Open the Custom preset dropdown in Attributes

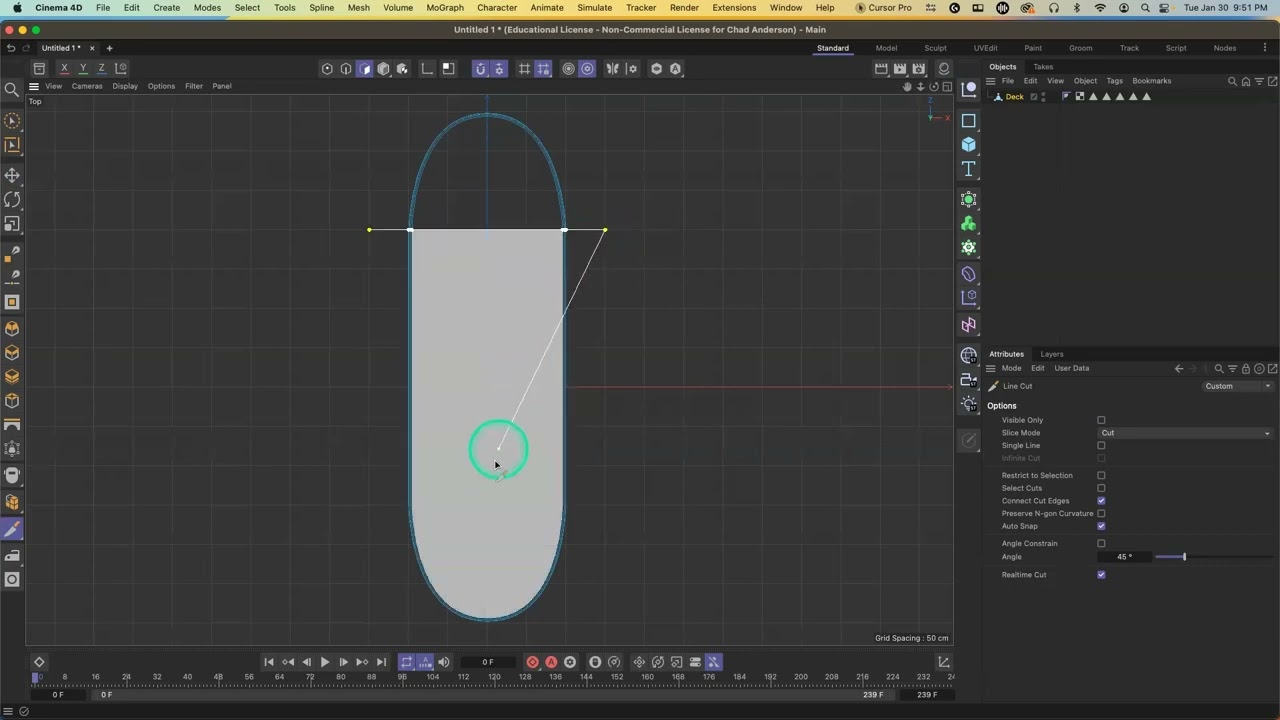[1238, 386]
